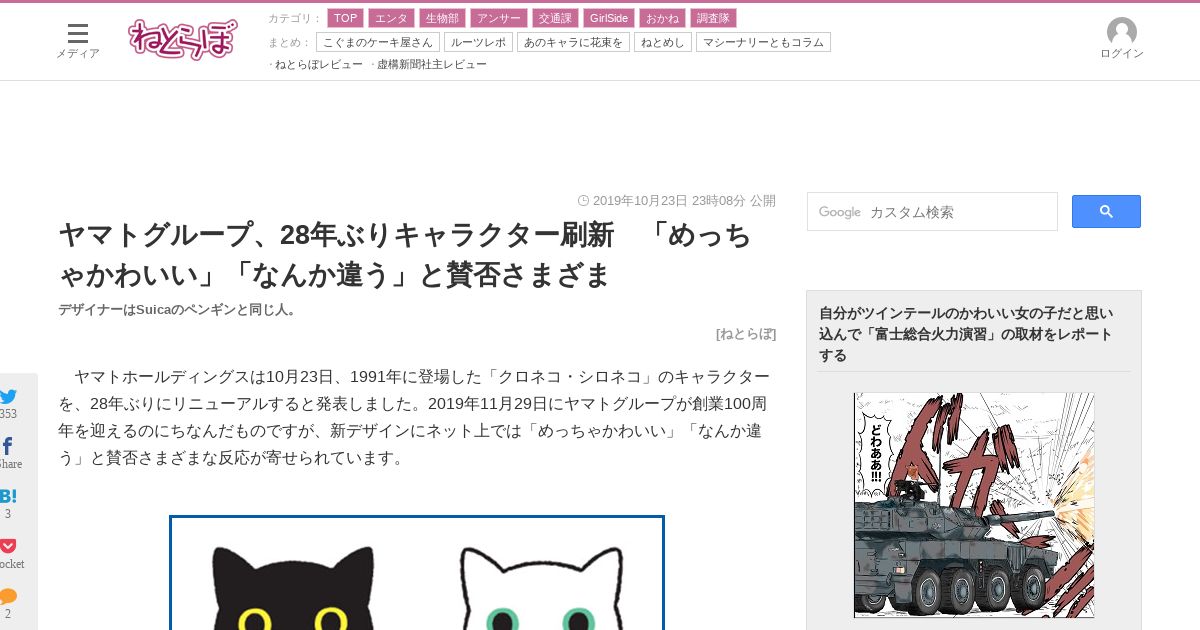Select the TOP category tab

tap(345, 18)
